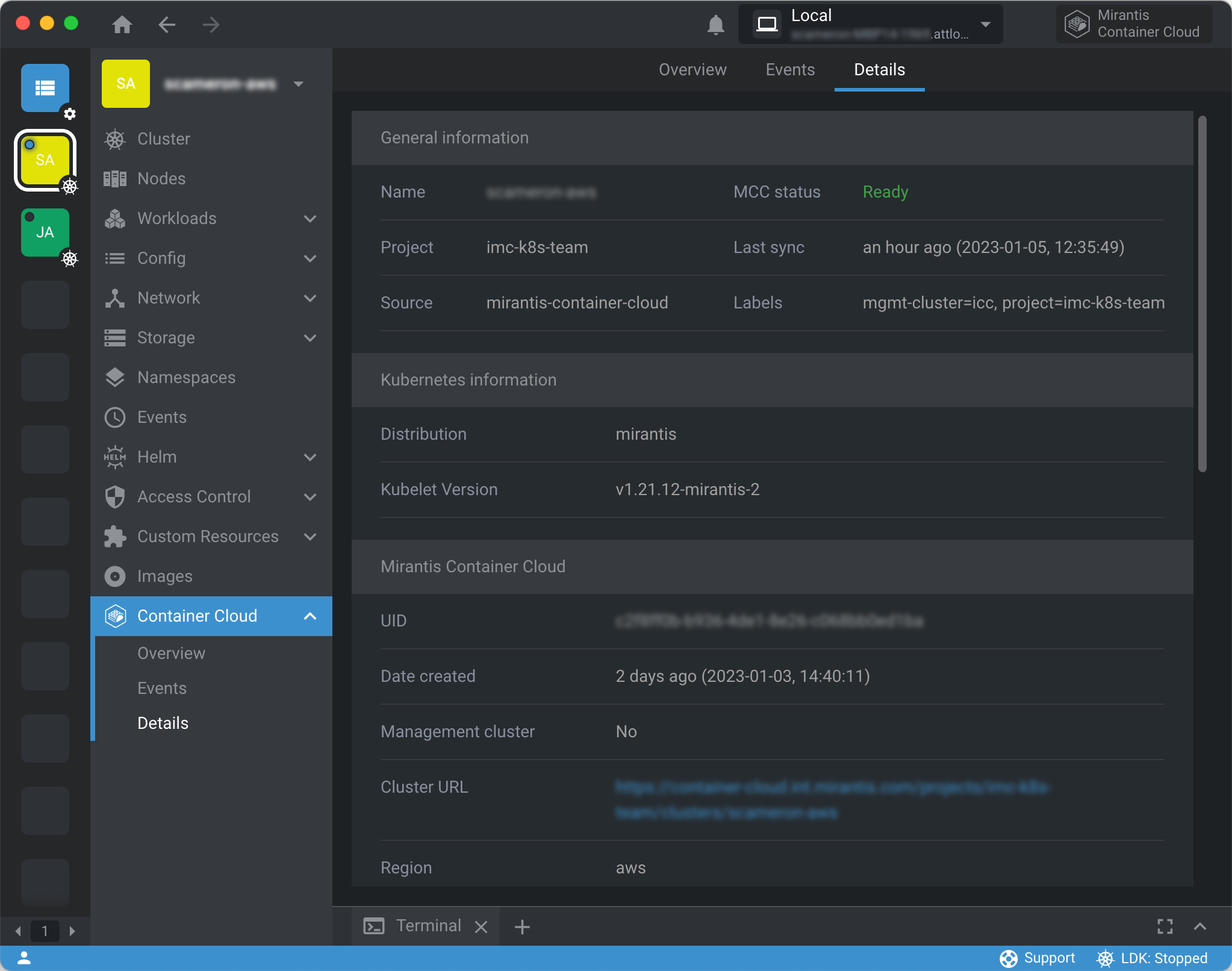
Task: Select the Events item under Container Cloud
Action: tap(163, 688)
